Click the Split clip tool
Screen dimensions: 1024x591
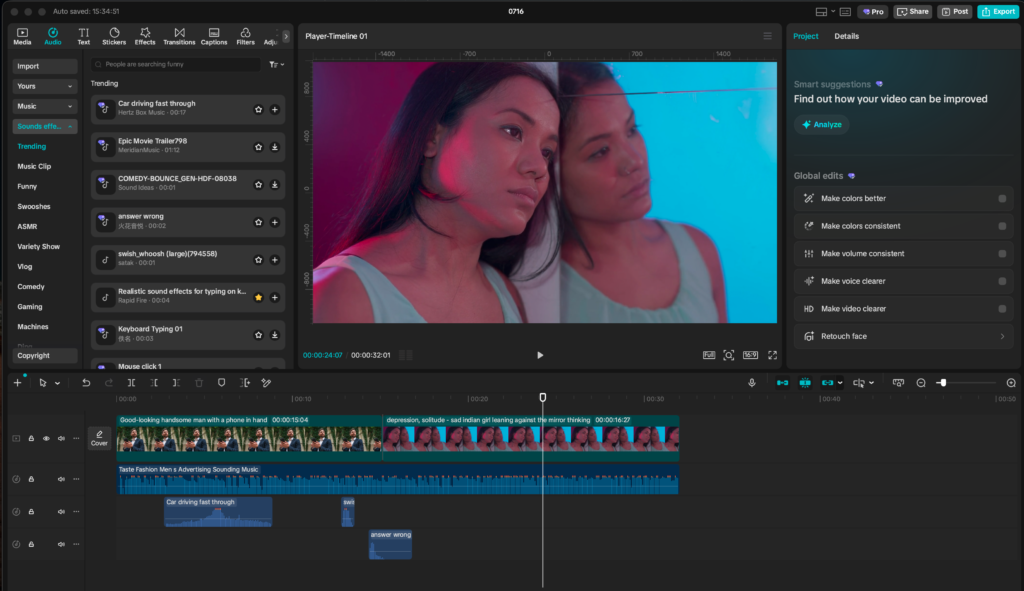click(x=131, y=383)
